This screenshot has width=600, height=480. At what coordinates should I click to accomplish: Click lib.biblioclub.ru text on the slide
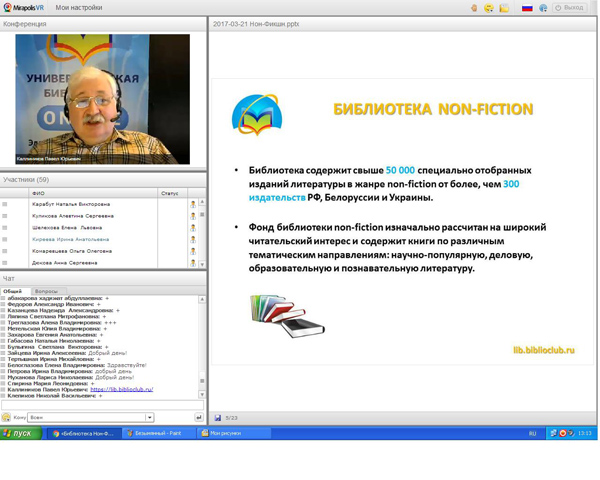tap(544, 350)
